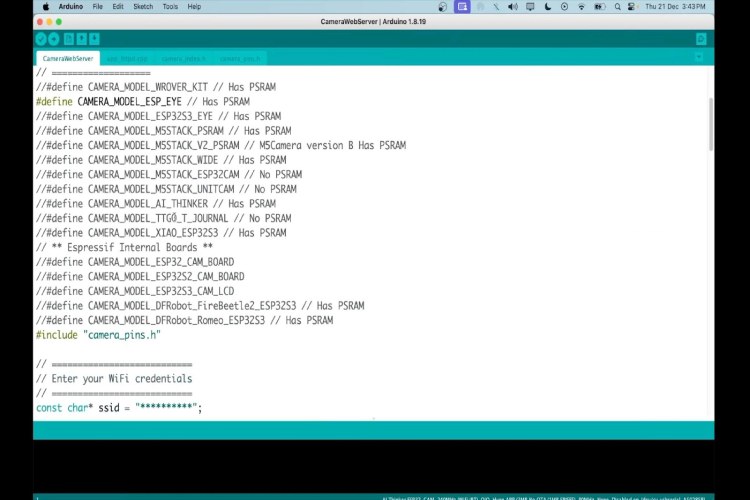
Task: Click the CAMERA_MODEL_ESP32S2_CAM_BOARD line
Action: (x=140, y=277)
